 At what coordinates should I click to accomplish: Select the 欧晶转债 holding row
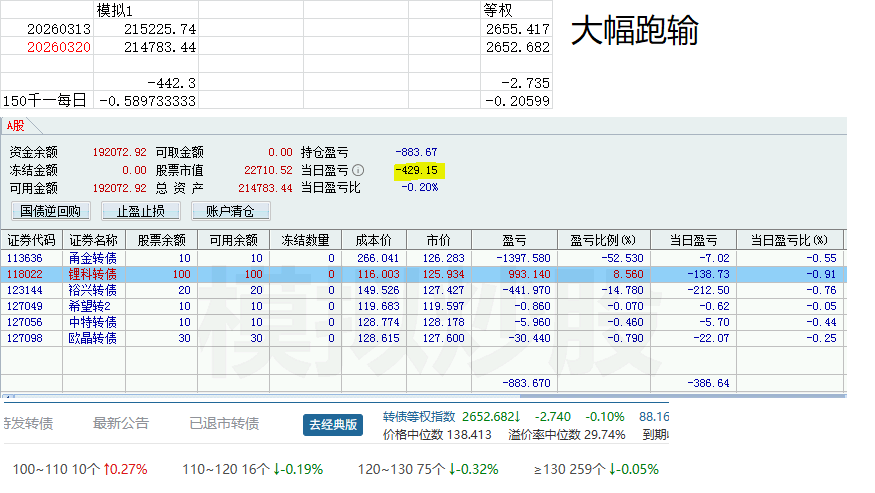93,338
